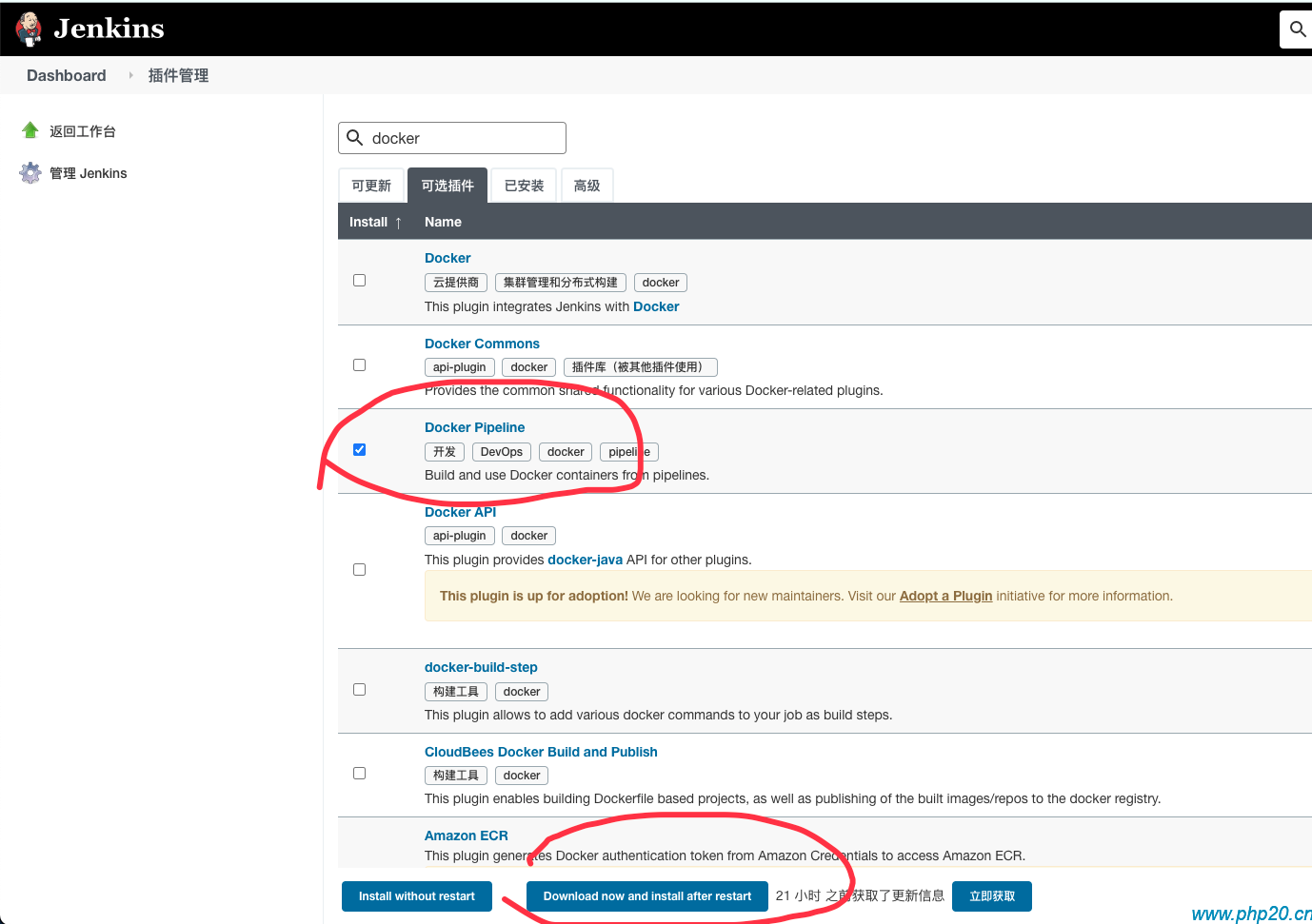Open the Amazon ECR plugin link
This screenshot has height=924, width=1312.
(467, 836)
